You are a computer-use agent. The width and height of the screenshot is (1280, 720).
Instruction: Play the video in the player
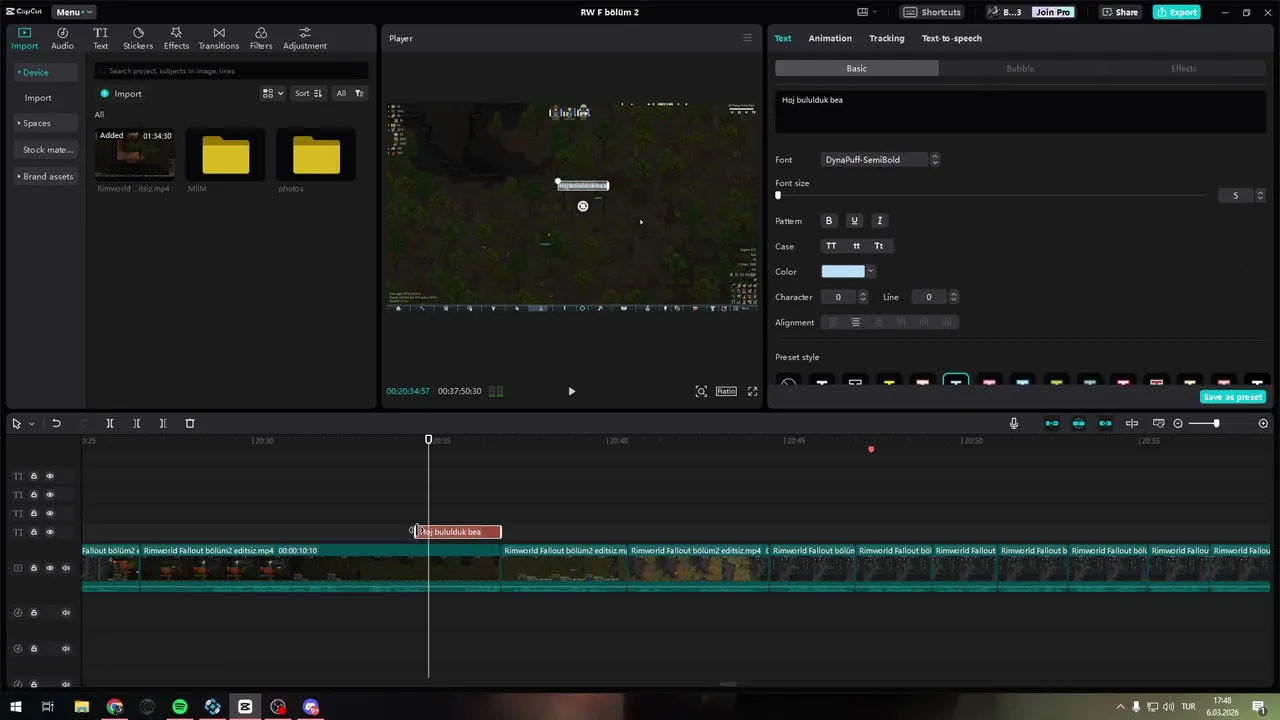point(572,391)
